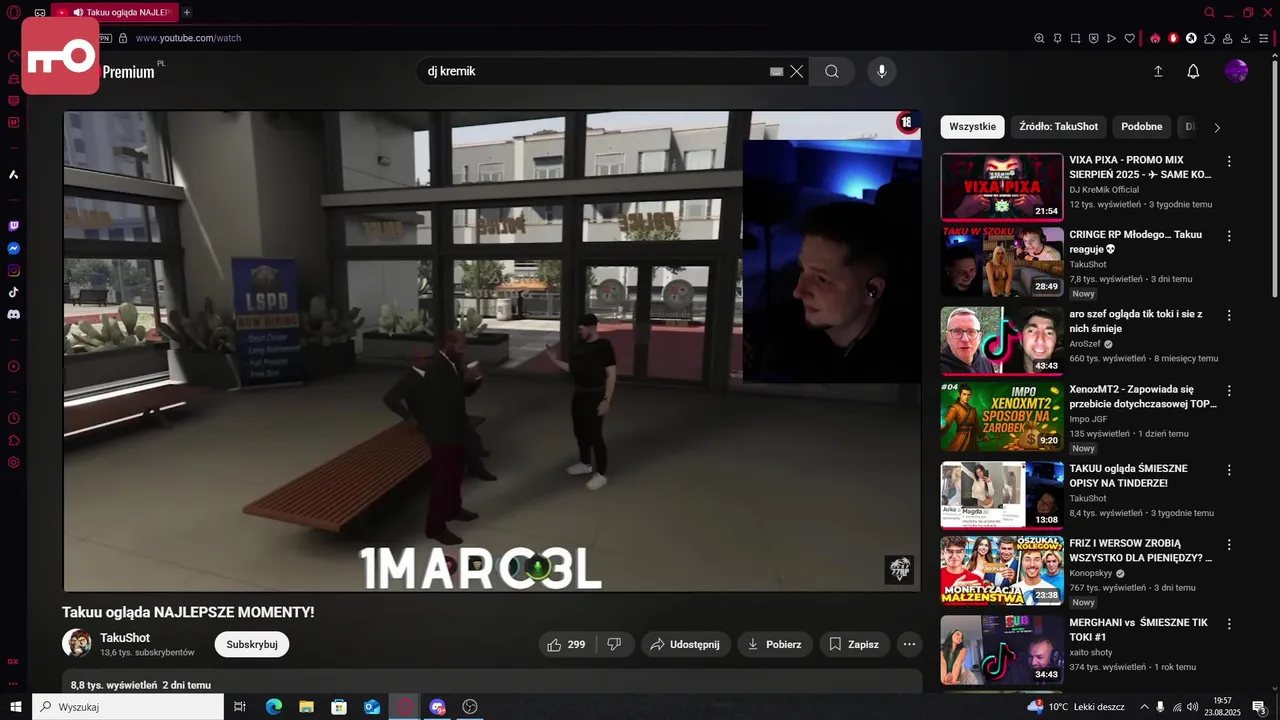Open TakuShot channel name link
This screenshot has height=720, width=1280.
click(x=125, y=637)
